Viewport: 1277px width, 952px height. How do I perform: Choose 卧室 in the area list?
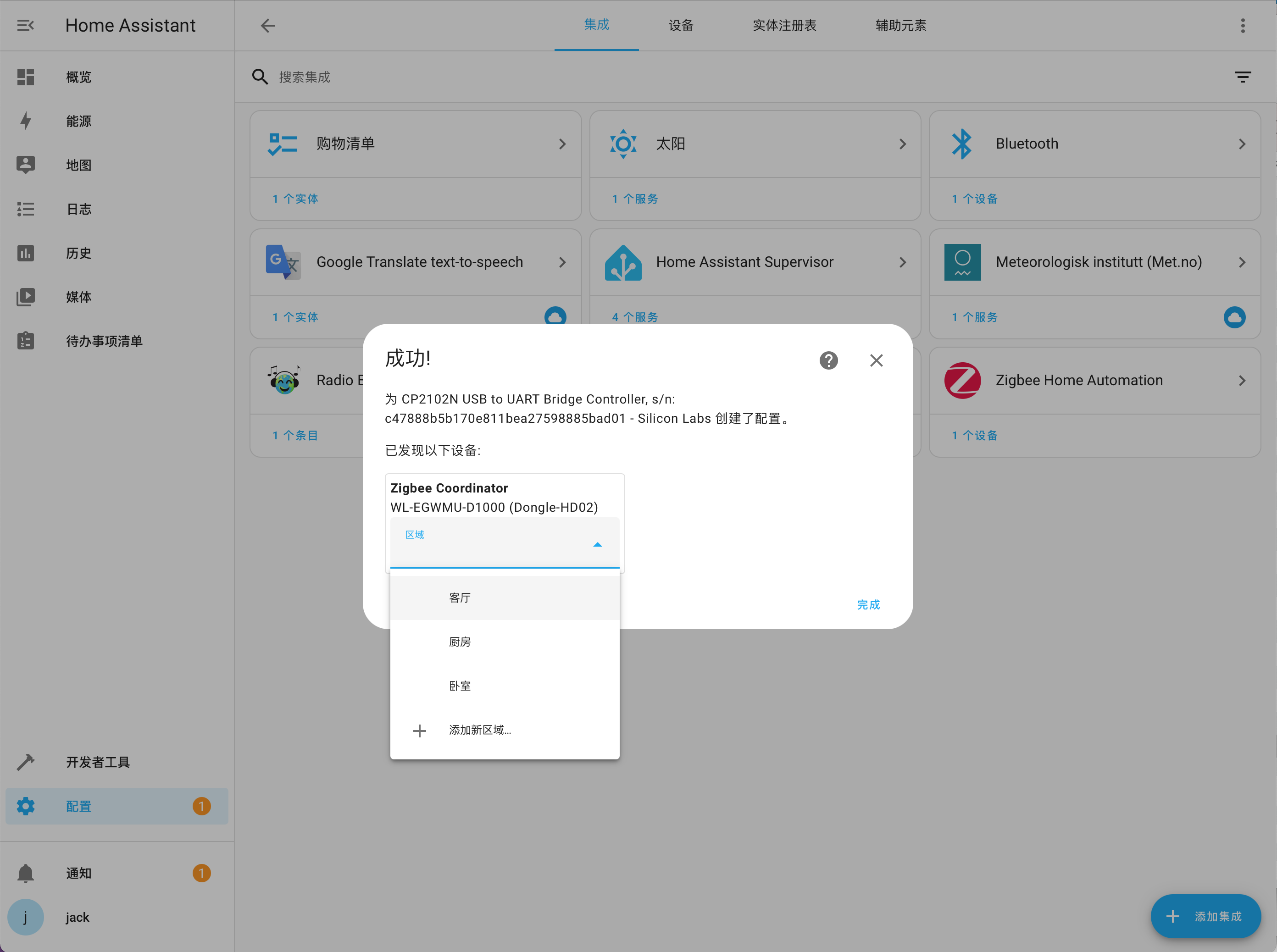pyautogui.click(x=459, y=686)
